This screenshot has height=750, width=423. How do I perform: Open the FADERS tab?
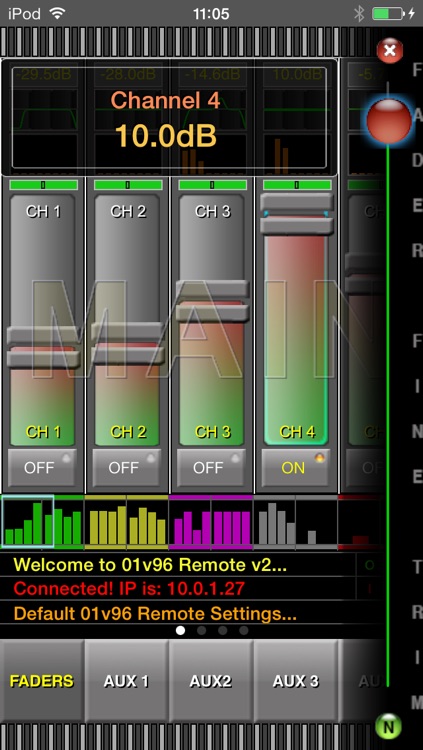pyautogui.click(x=42, y=681)
